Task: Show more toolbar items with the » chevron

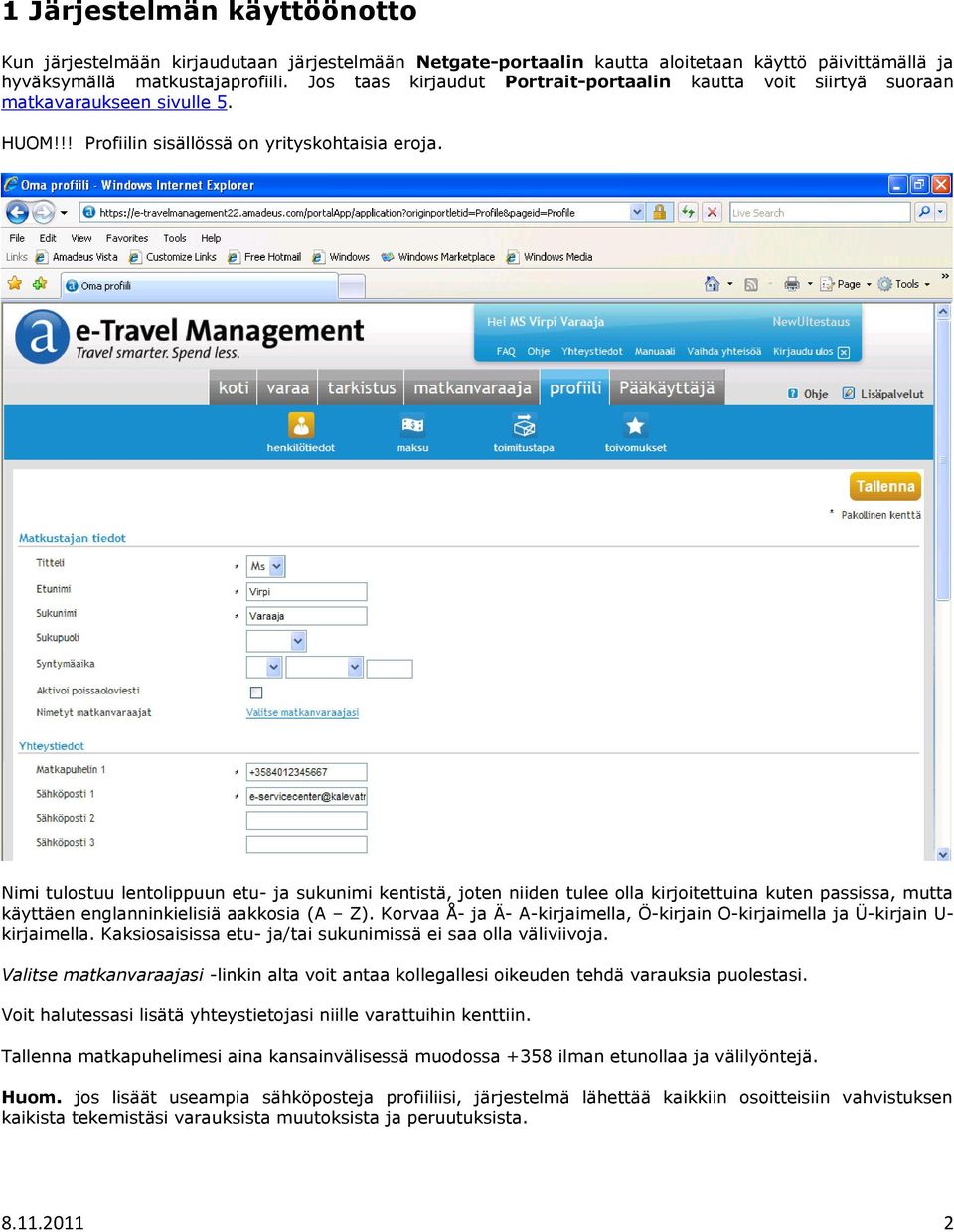Action: tap(945, 276)
